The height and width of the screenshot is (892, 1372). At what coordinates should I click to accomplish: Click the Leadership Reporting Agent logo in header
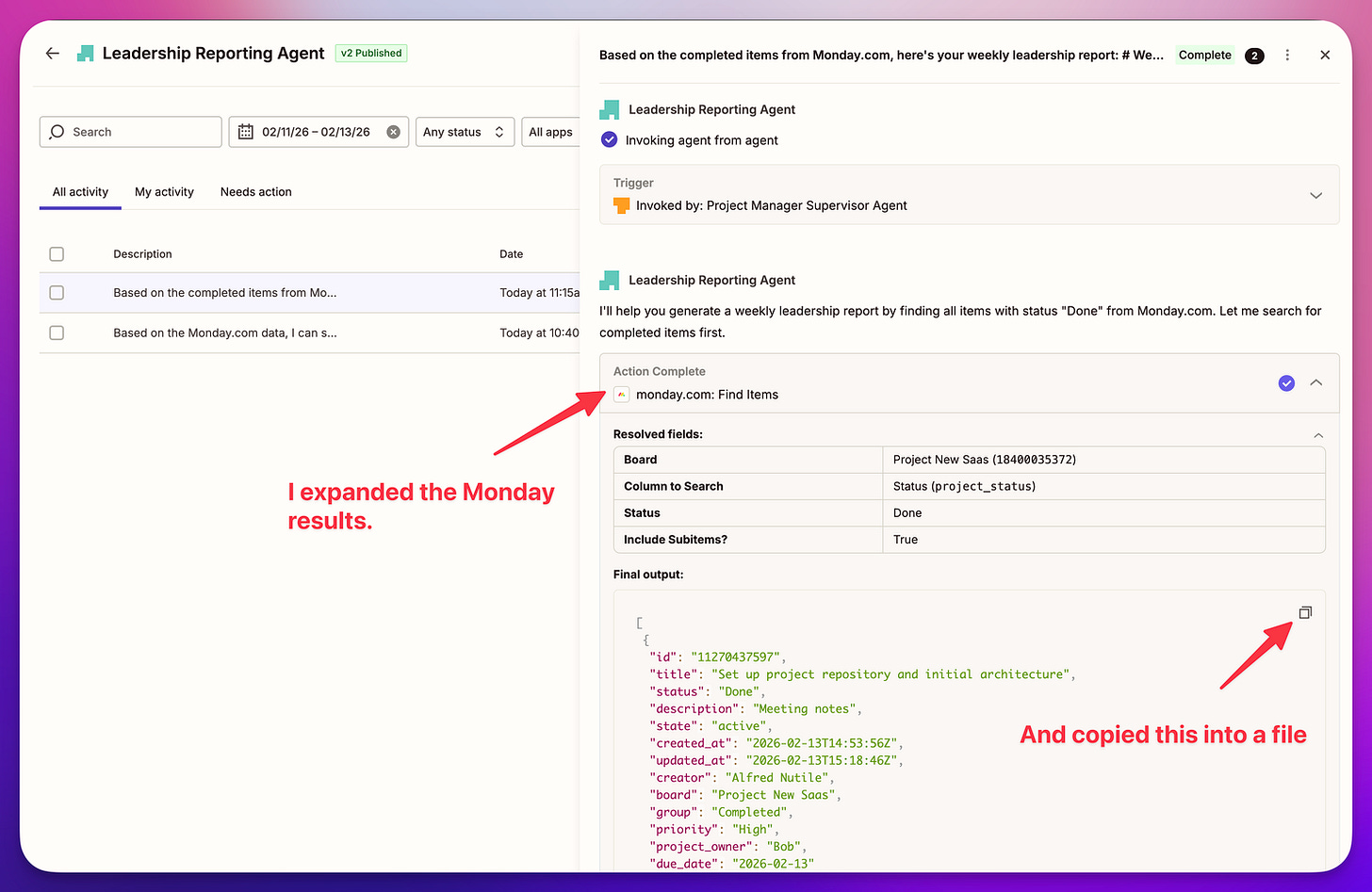click(86, 54)
